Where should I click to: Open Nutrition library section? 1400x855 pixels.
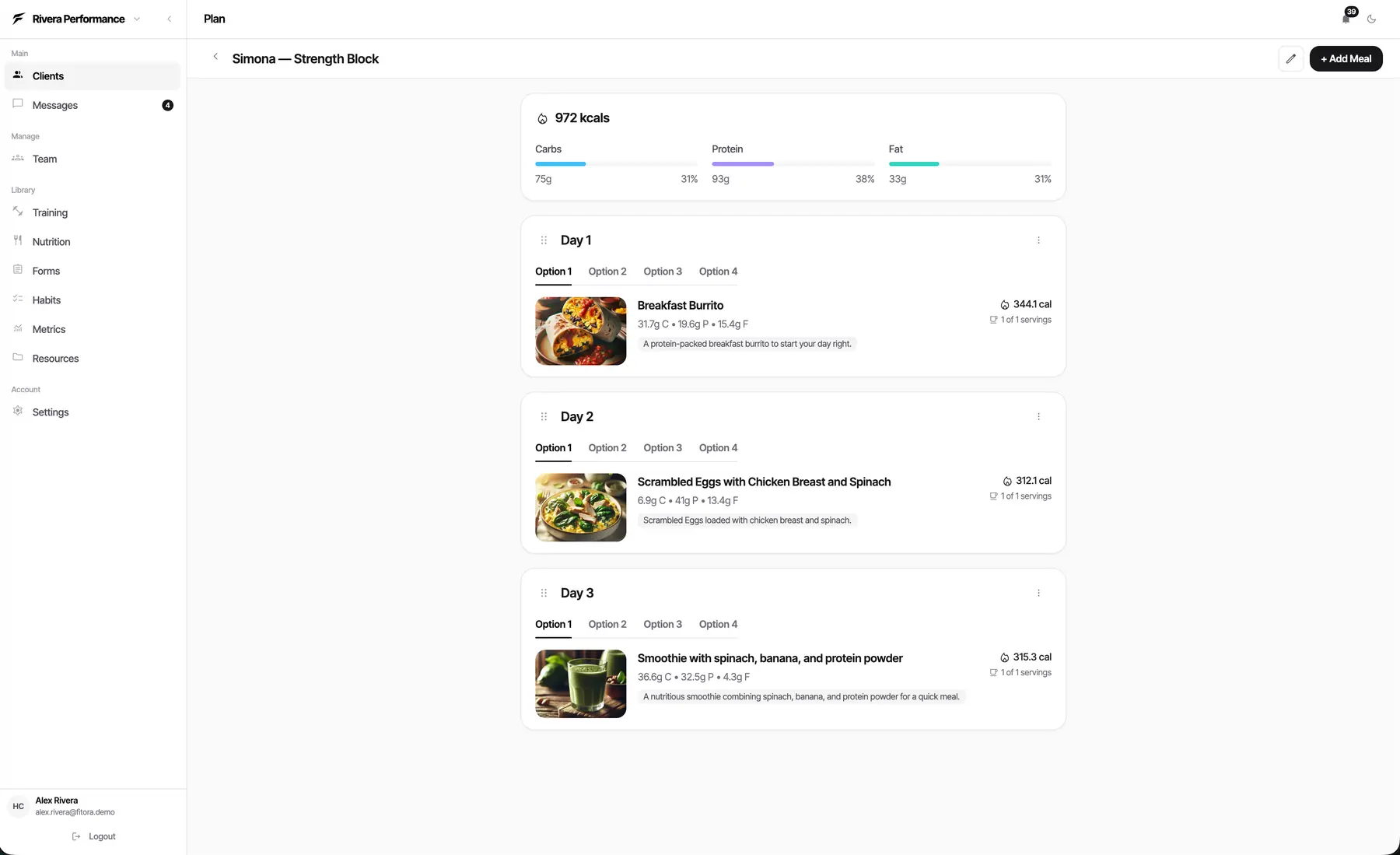pyautogui.click(x=93, y=242)
